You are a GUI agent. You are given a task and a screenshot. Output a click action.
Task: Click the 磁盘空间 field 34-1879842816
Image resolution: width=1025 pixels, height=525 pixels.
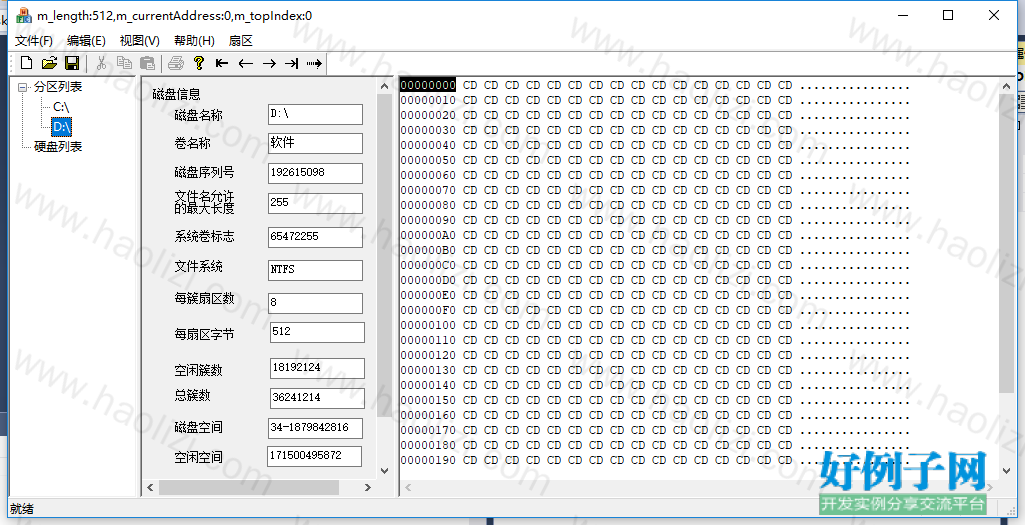(x=315, y=428)
